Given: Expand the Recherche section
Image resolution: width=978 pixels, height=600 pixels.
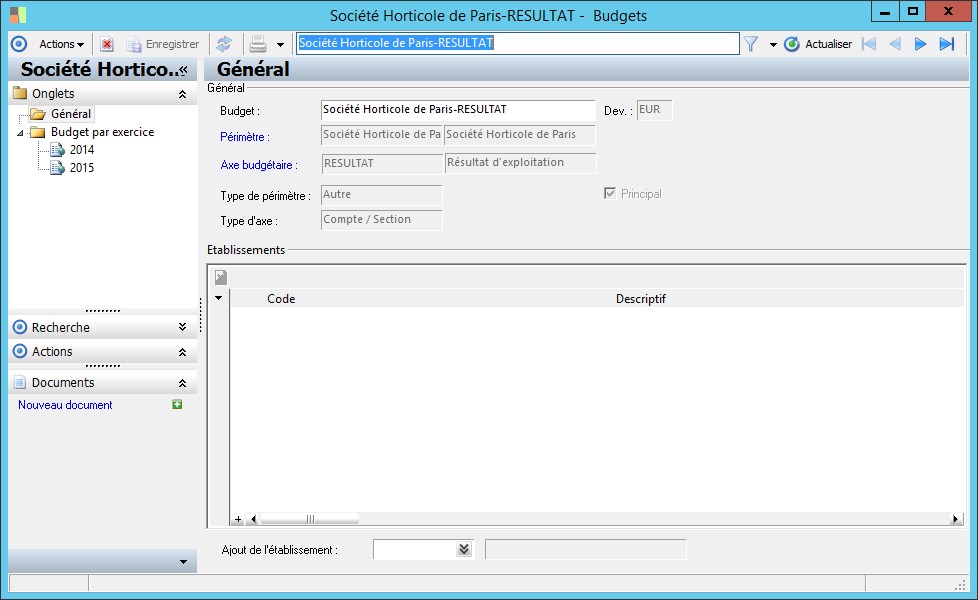Looking at the screenshot, I should coord(182,327).
